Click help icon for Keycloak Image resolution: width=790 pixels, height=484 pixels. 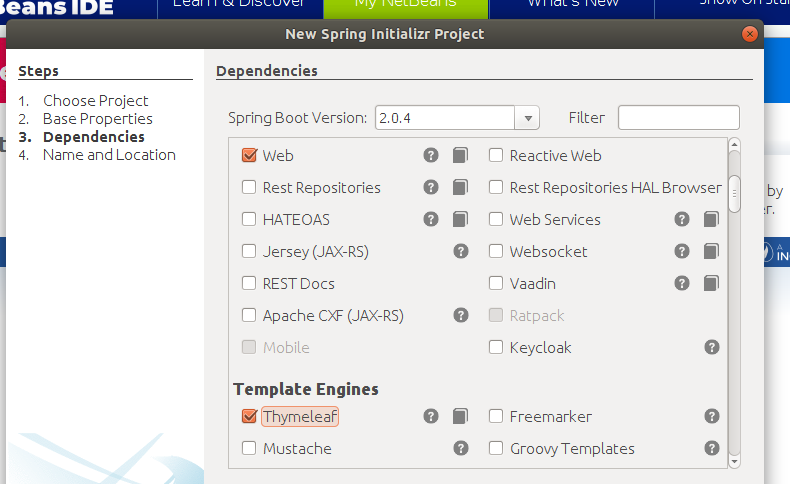711,347
